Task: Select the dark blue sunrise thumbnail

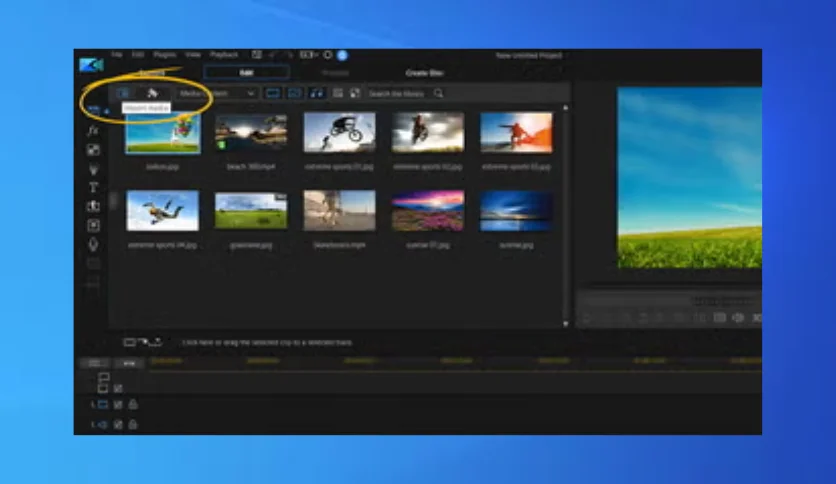Action: coord(516,211)
